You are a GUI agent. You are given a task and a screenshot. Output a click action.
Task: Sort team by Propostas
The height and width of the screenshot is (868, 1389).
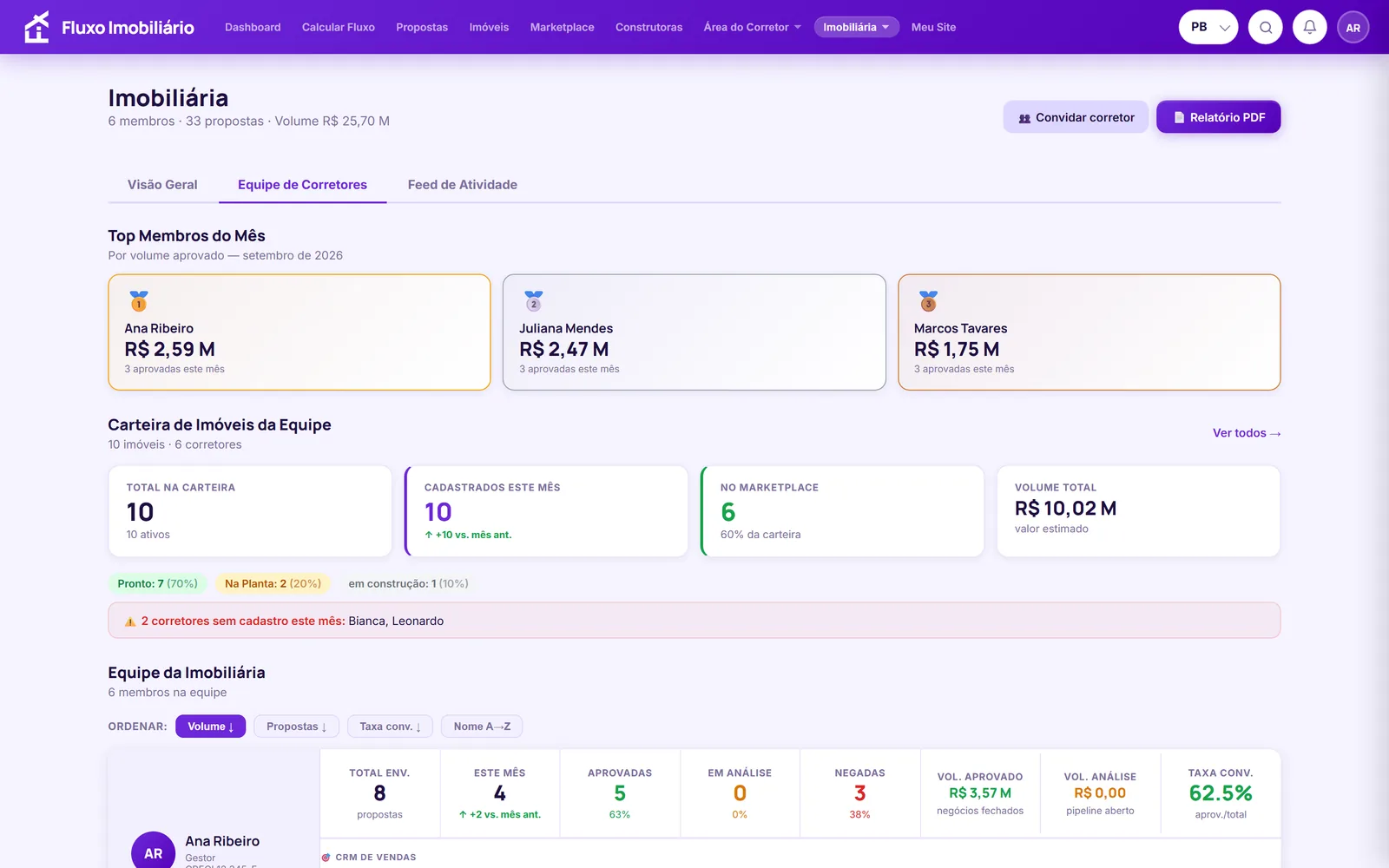[x=296, y=727]
